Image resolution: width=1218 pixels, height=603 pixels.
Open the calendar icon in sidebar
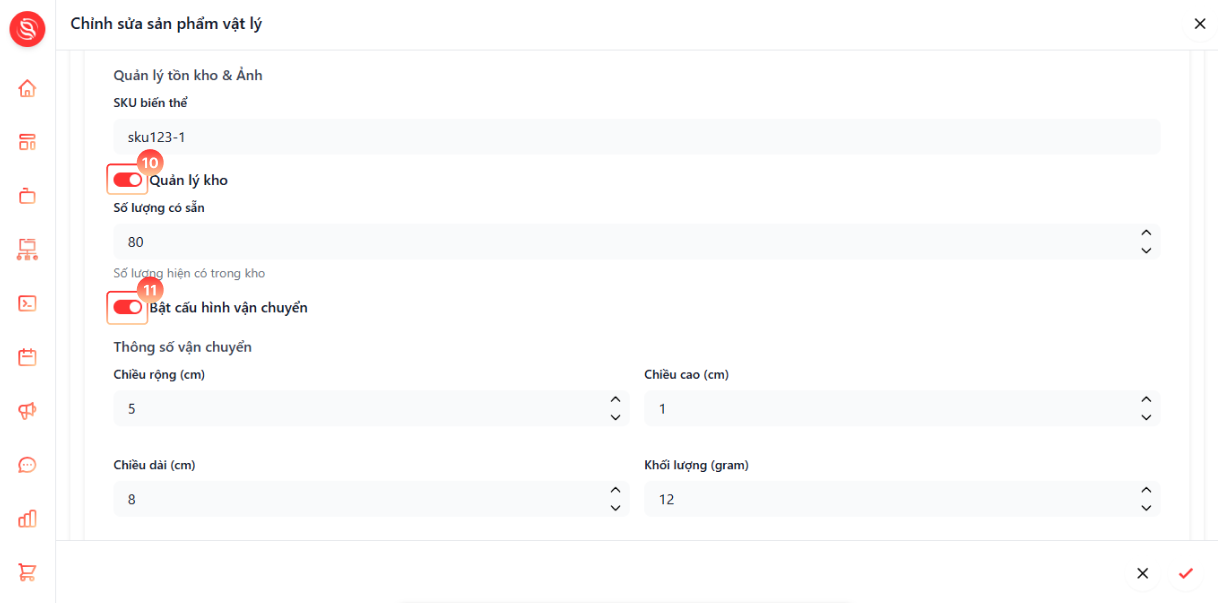point(27,356)
